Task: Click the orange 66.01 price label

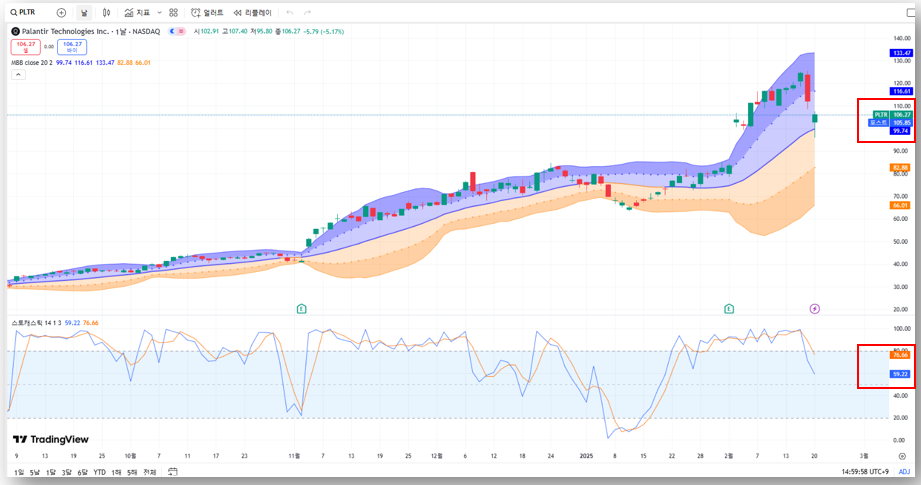Action: tap(900, 206)
